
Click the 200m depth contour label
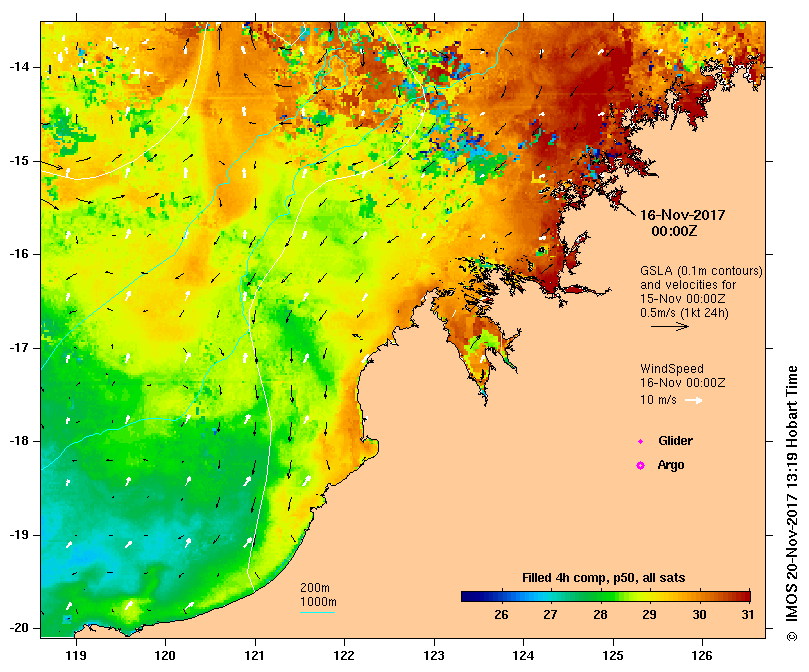tap(315, 588)
